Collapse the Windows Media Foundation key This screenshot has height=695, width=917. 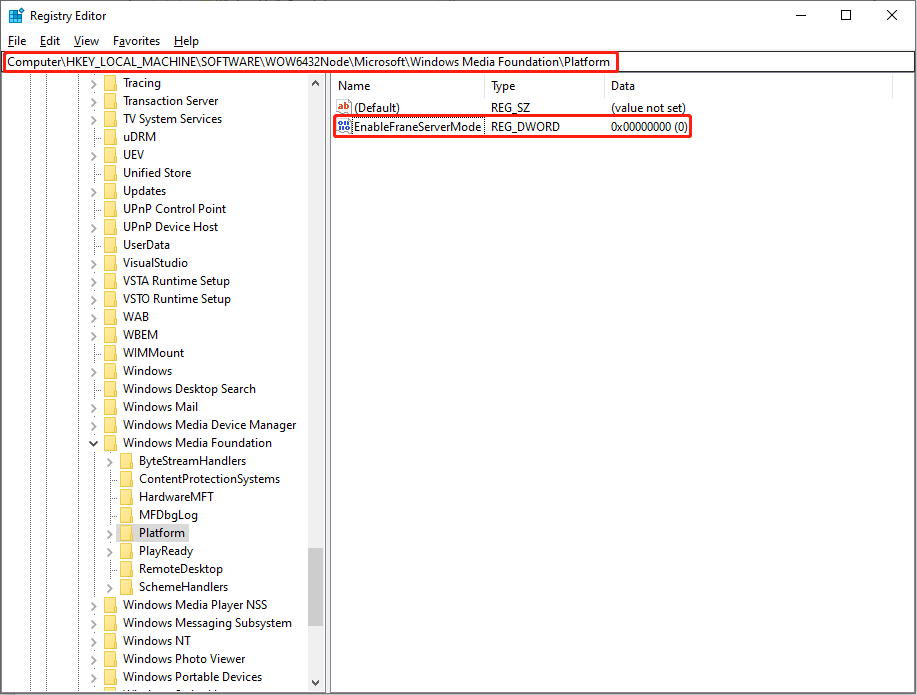94,443
